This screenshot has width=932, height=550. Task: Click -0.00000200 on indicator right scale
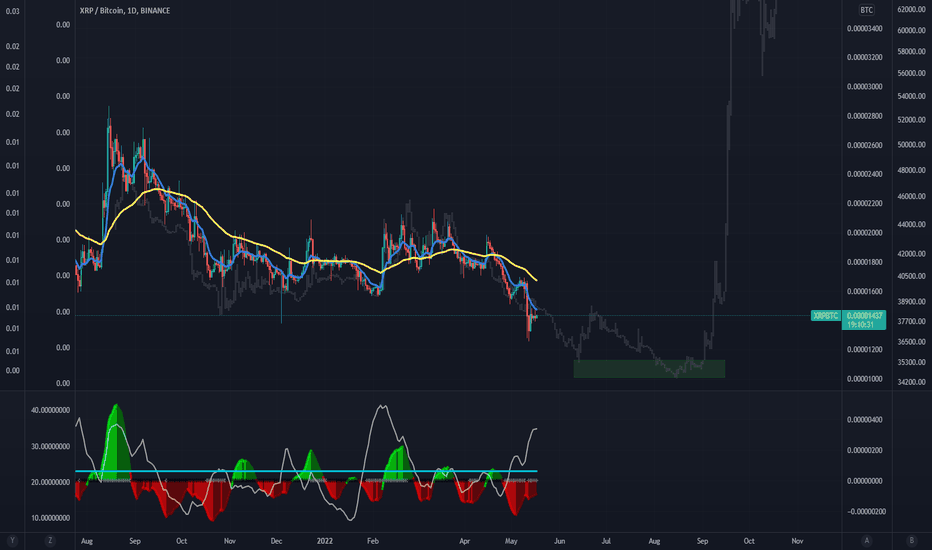coord(865,511)
